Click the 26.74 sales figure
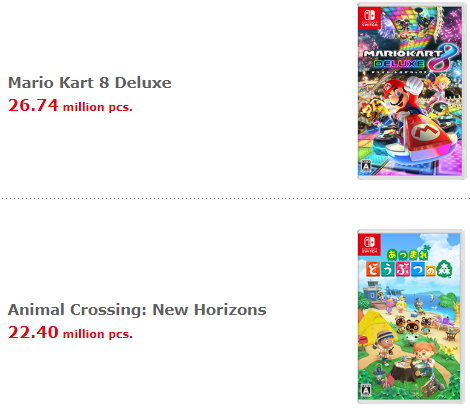Viewport: 470px width, 412px height. 33,105
